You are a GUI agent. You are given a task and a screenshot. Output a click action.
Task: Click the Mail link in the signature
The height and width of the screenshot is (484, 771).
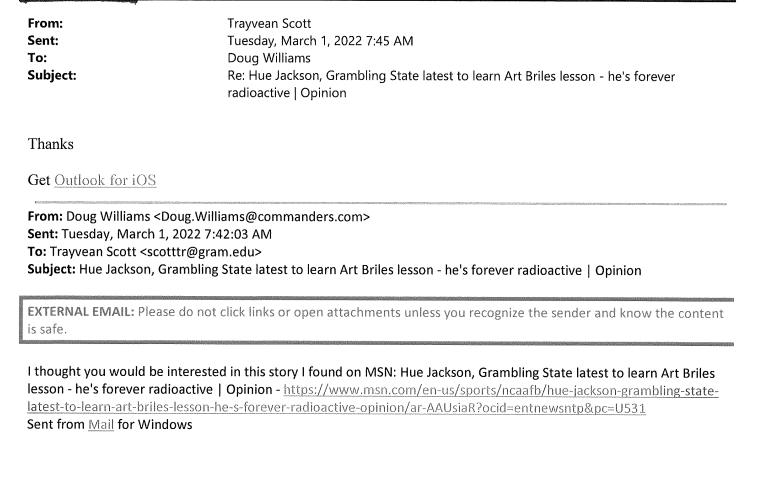(x=101, y=424)
